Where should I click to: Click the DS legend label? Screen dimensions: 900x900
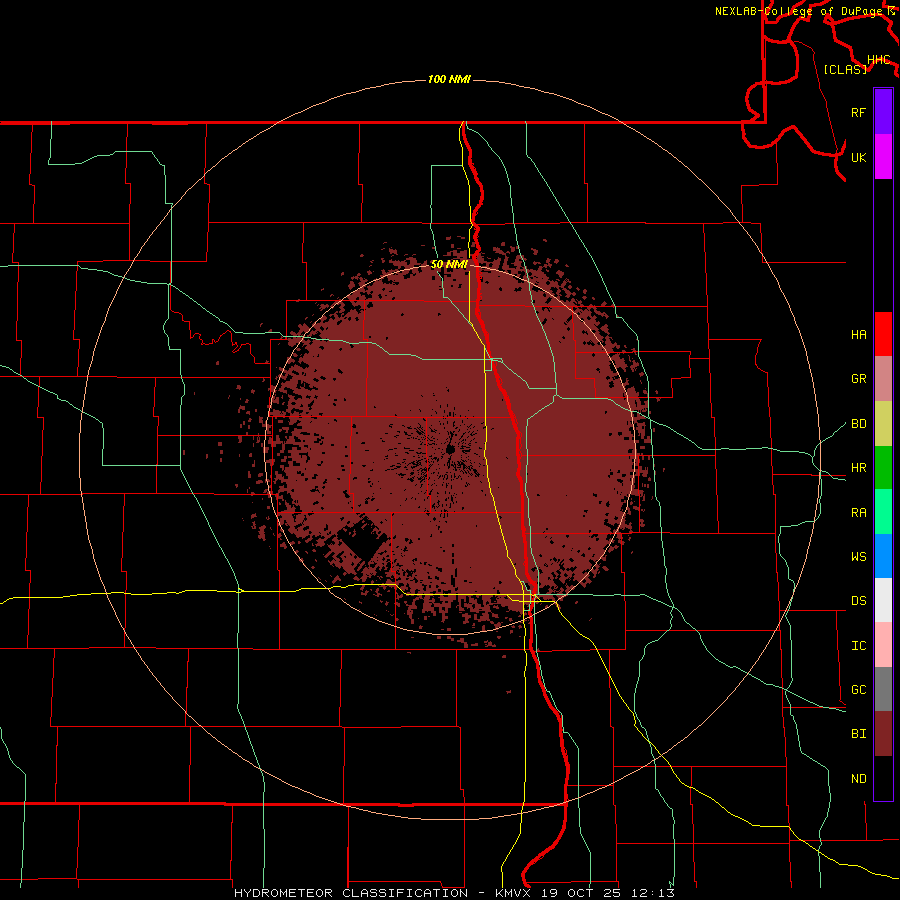(x=858, y=600)
